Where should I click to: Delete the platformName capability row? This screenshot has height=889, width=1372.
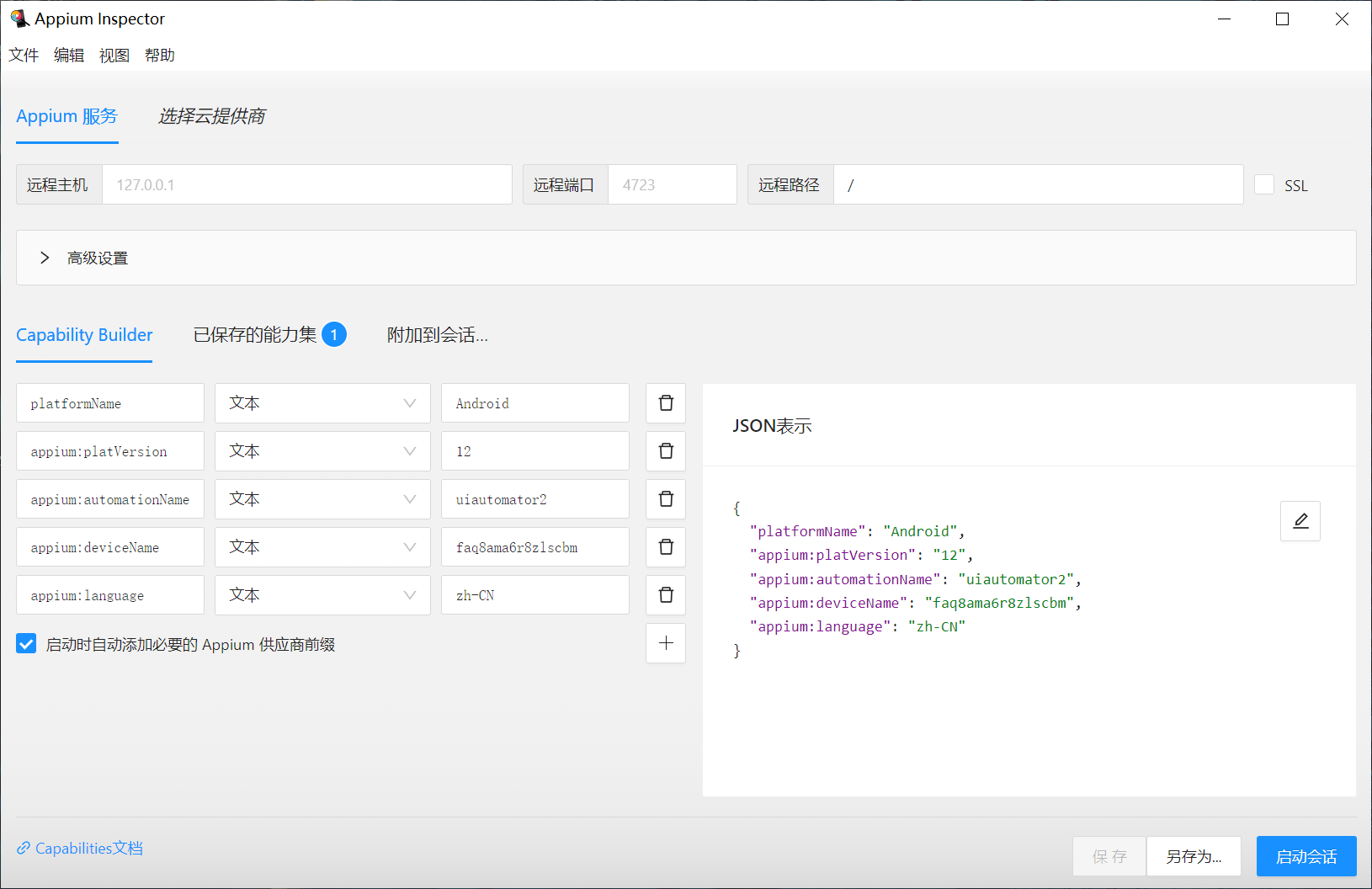pyautogui.click(x=665, y=403)
